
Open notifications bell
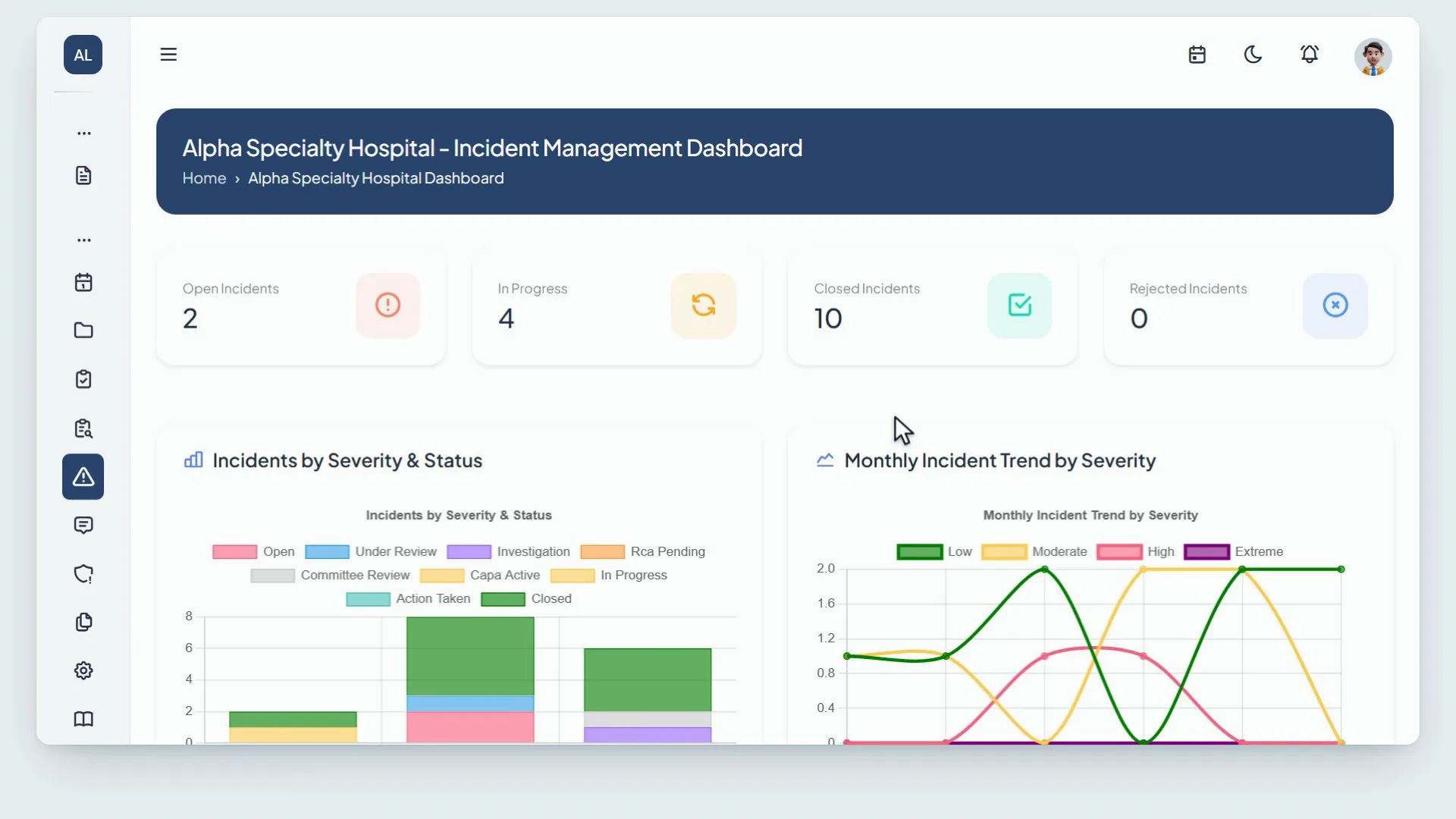[1310, 55]
